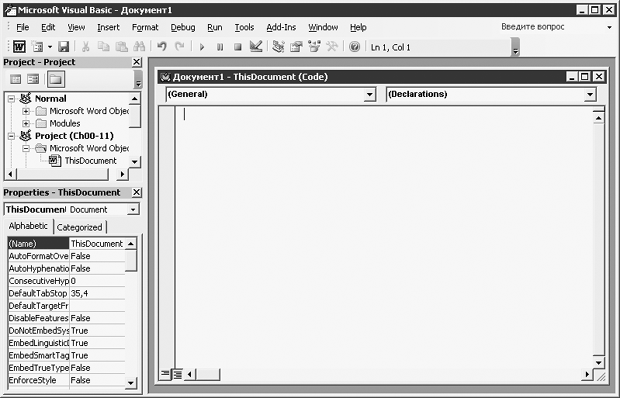Click the View Microsoft Word icon

(x=19, y=47)
